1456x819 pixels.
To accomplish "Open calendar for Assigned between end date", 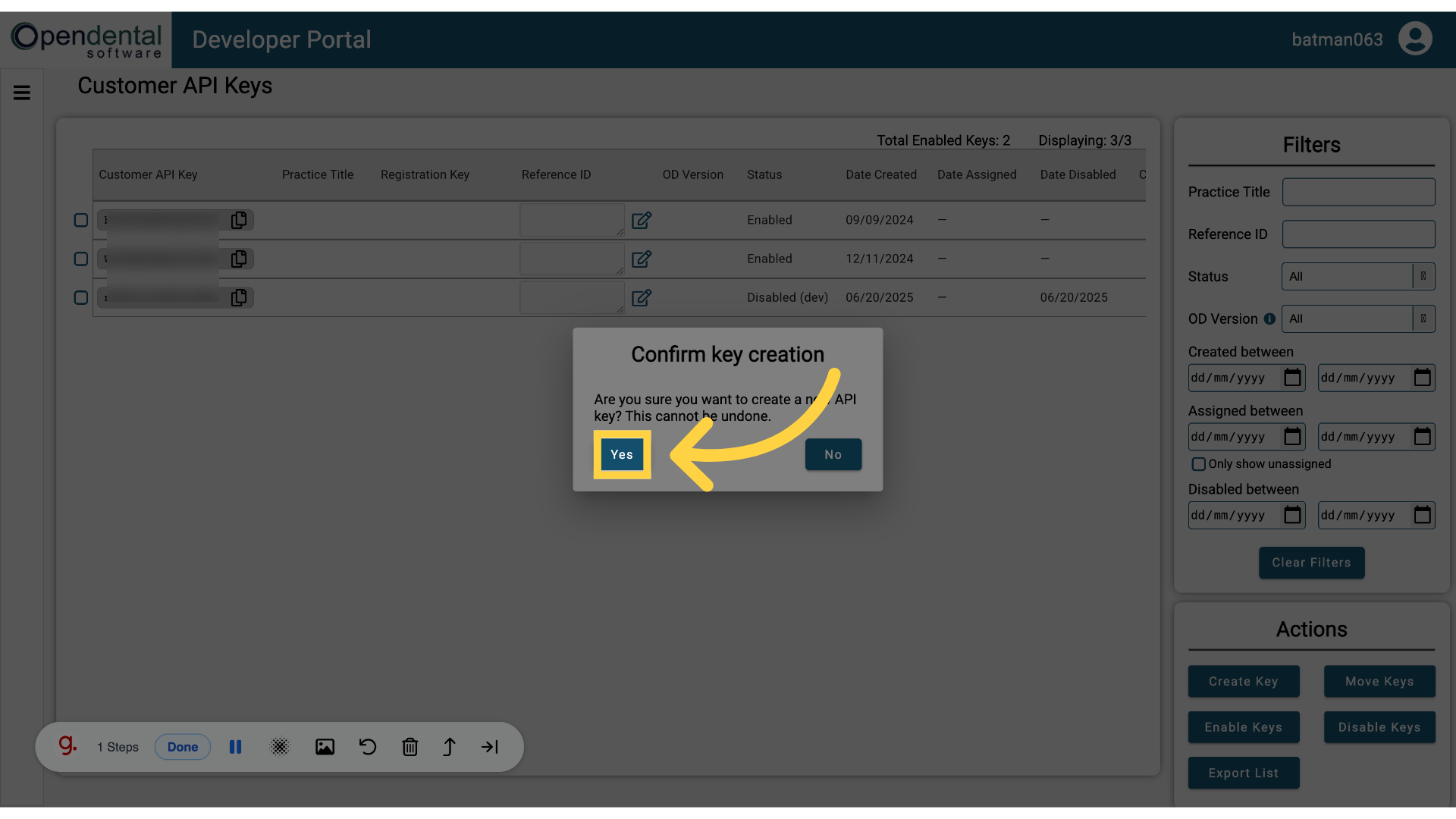I will (1423, 437).
